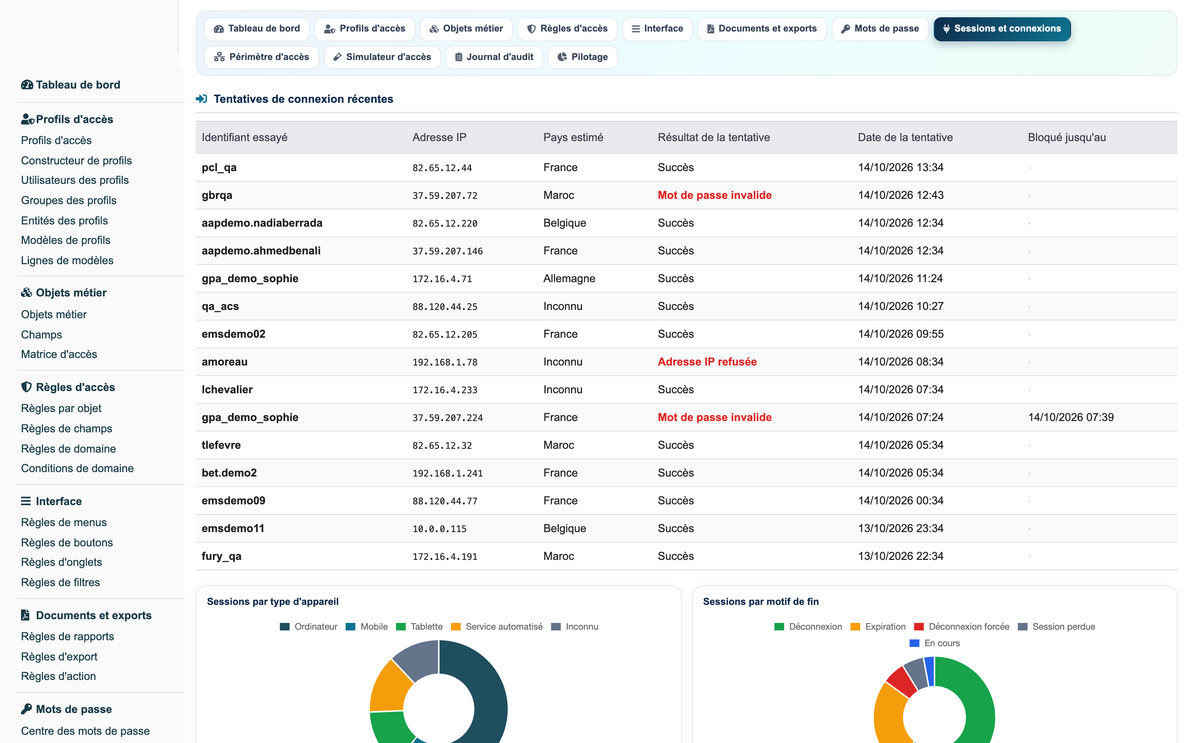Click blocked-until value 14/10/2026 07:39
Screen dimensions: 1200x743
coord(1071,417)
